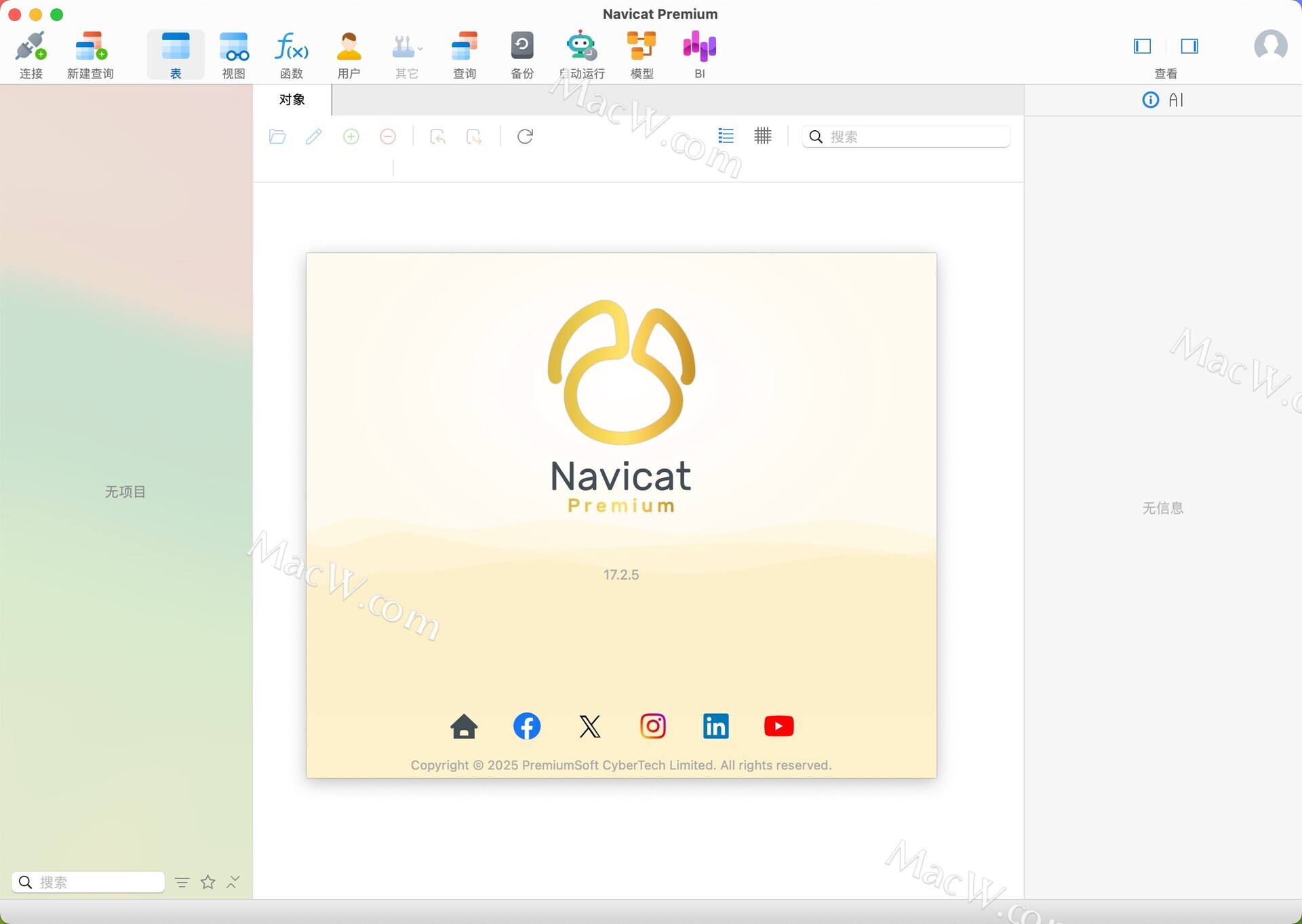
Task: Open Navicat homepage via house icon
Action: coord(465,726)
